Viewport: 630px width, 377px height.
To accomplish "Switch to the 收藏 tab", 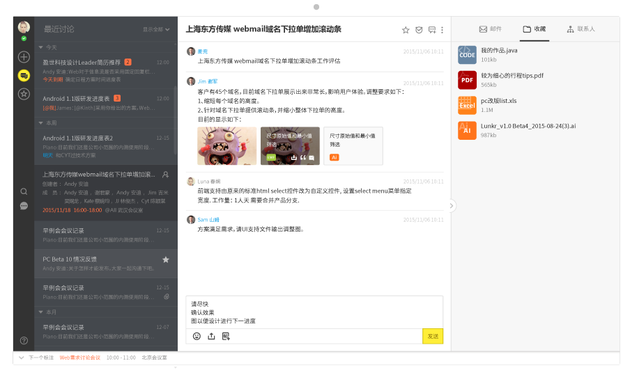I will [534, 29].
